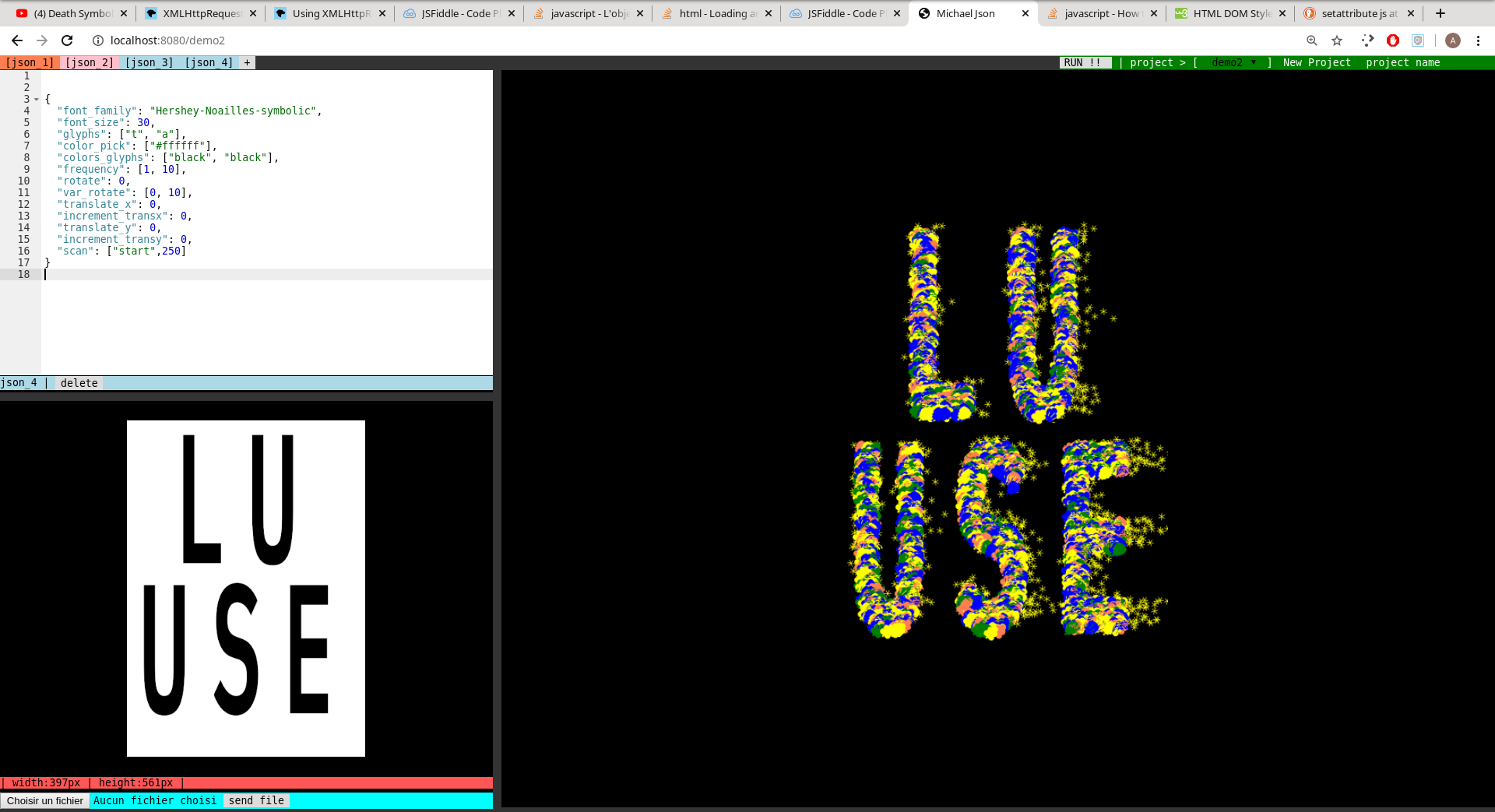This screenshot has height=812, width=1495.
Task: Click the project name field
Action: pos(1402,63)
